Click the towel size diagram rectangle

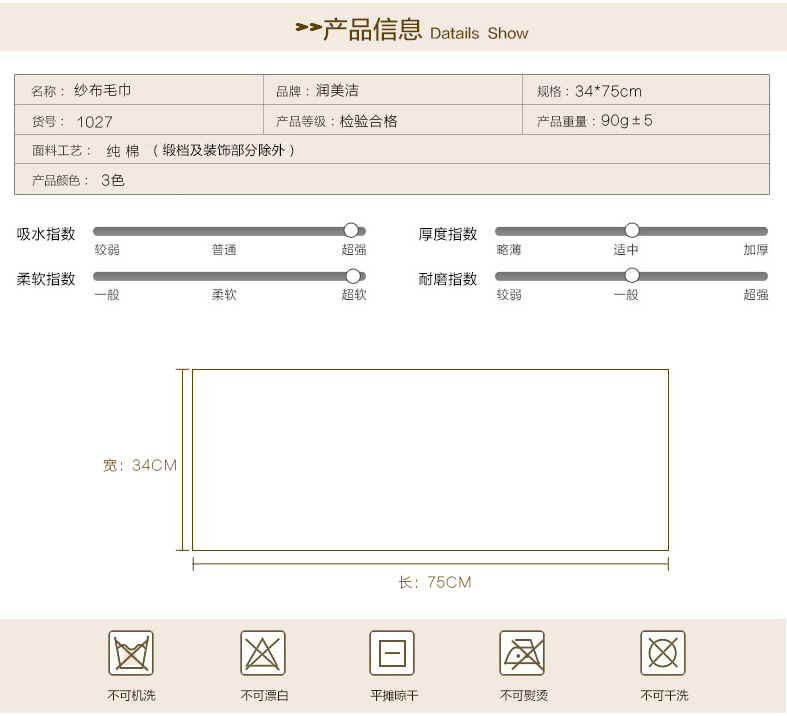click(430, 460)
